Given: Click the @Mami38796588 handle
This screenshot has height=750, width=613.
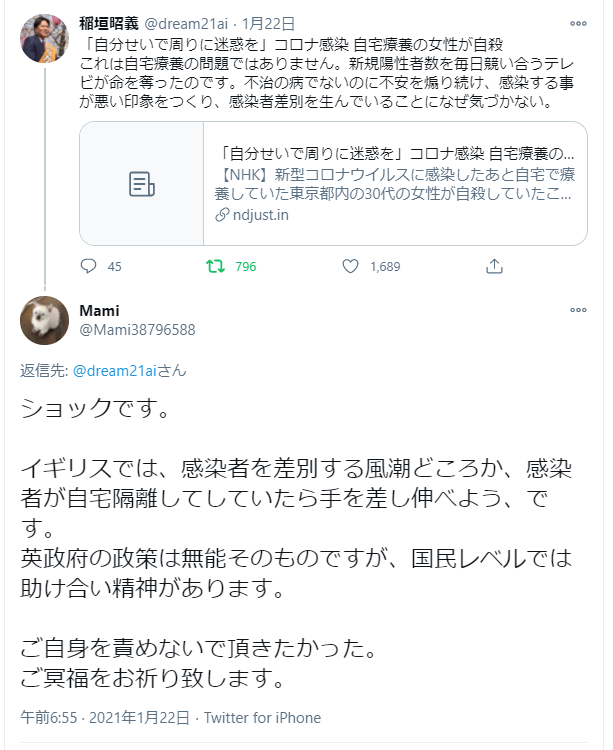Looking at the screenshot, I should pyautogui.click(x=137, y=330).
